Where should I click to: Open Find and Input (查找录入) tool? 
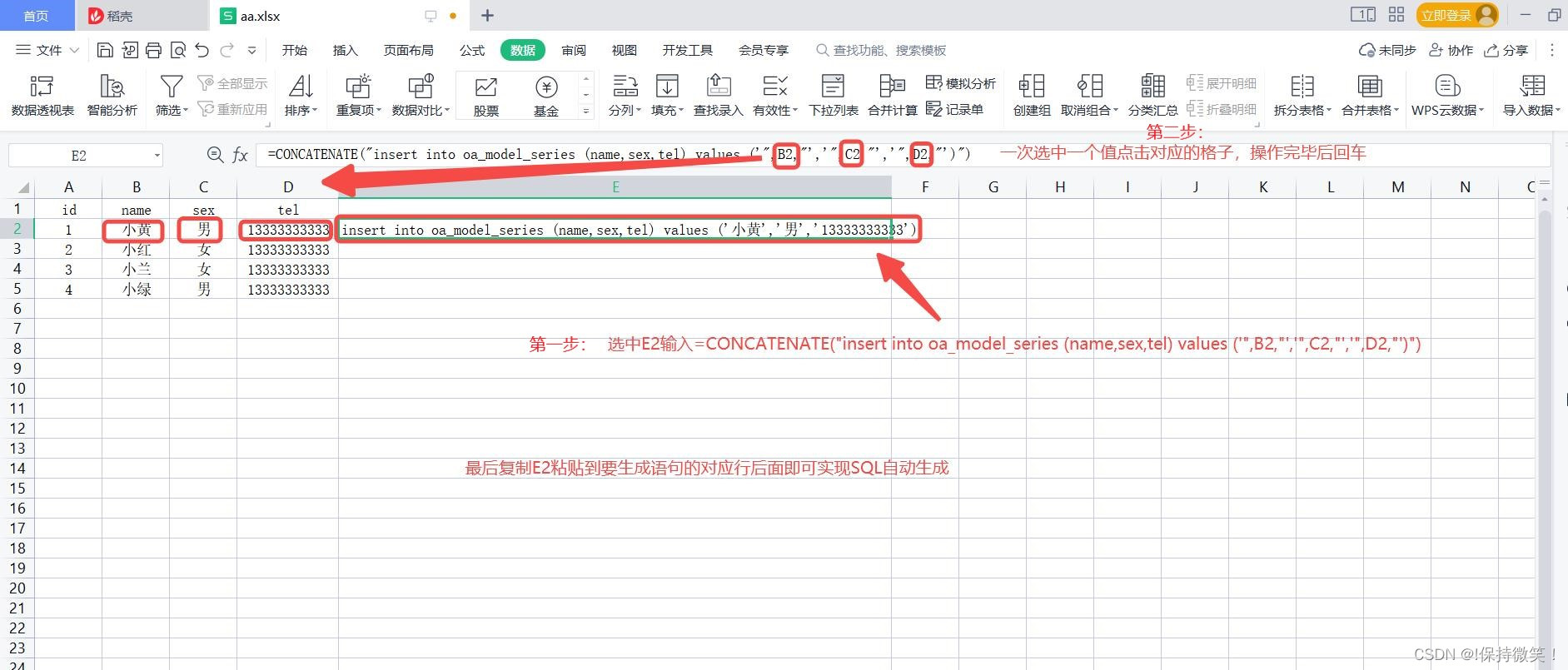(718, 95)
